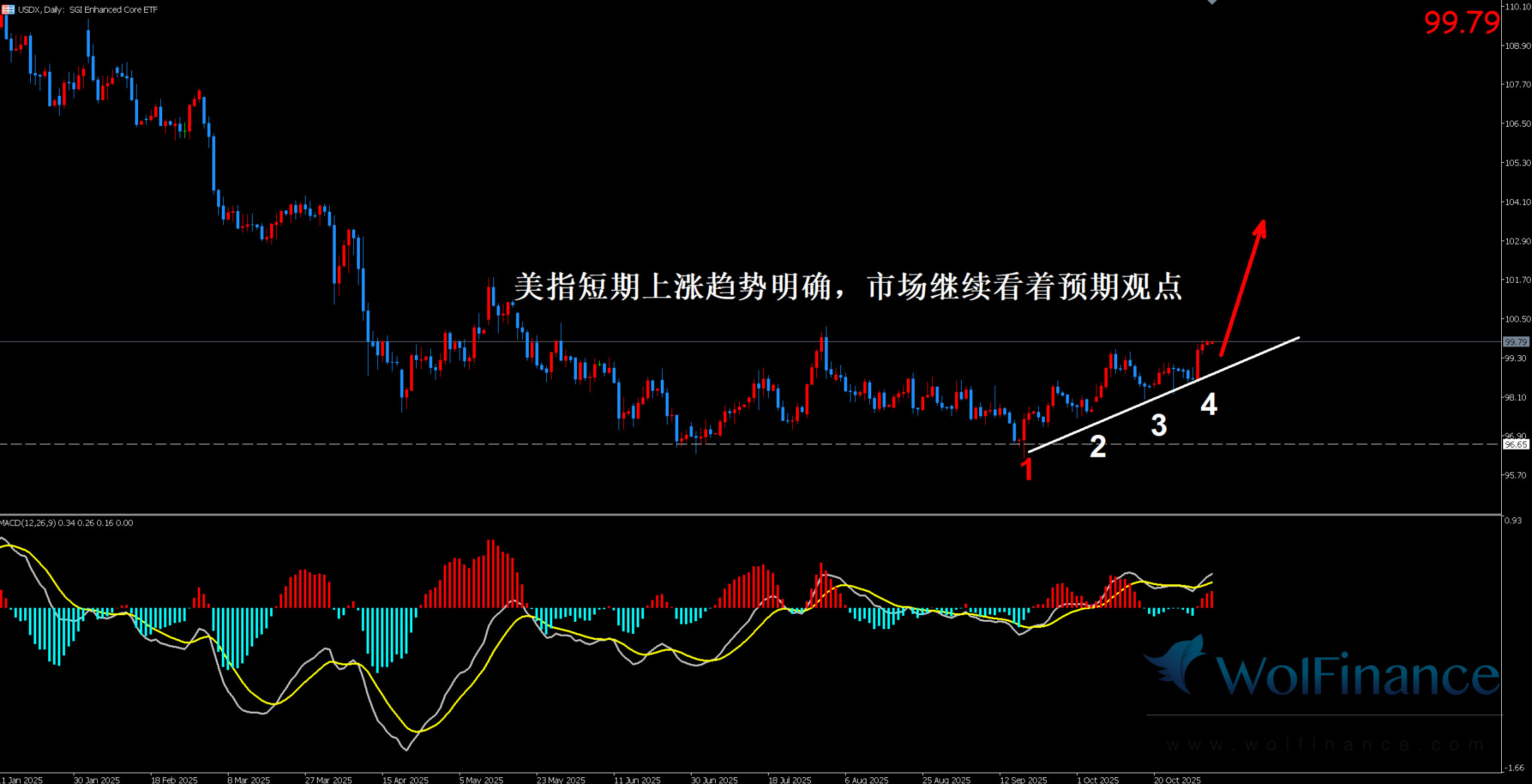Click the 96.65 level tag on price axis

click(1515, 444)
